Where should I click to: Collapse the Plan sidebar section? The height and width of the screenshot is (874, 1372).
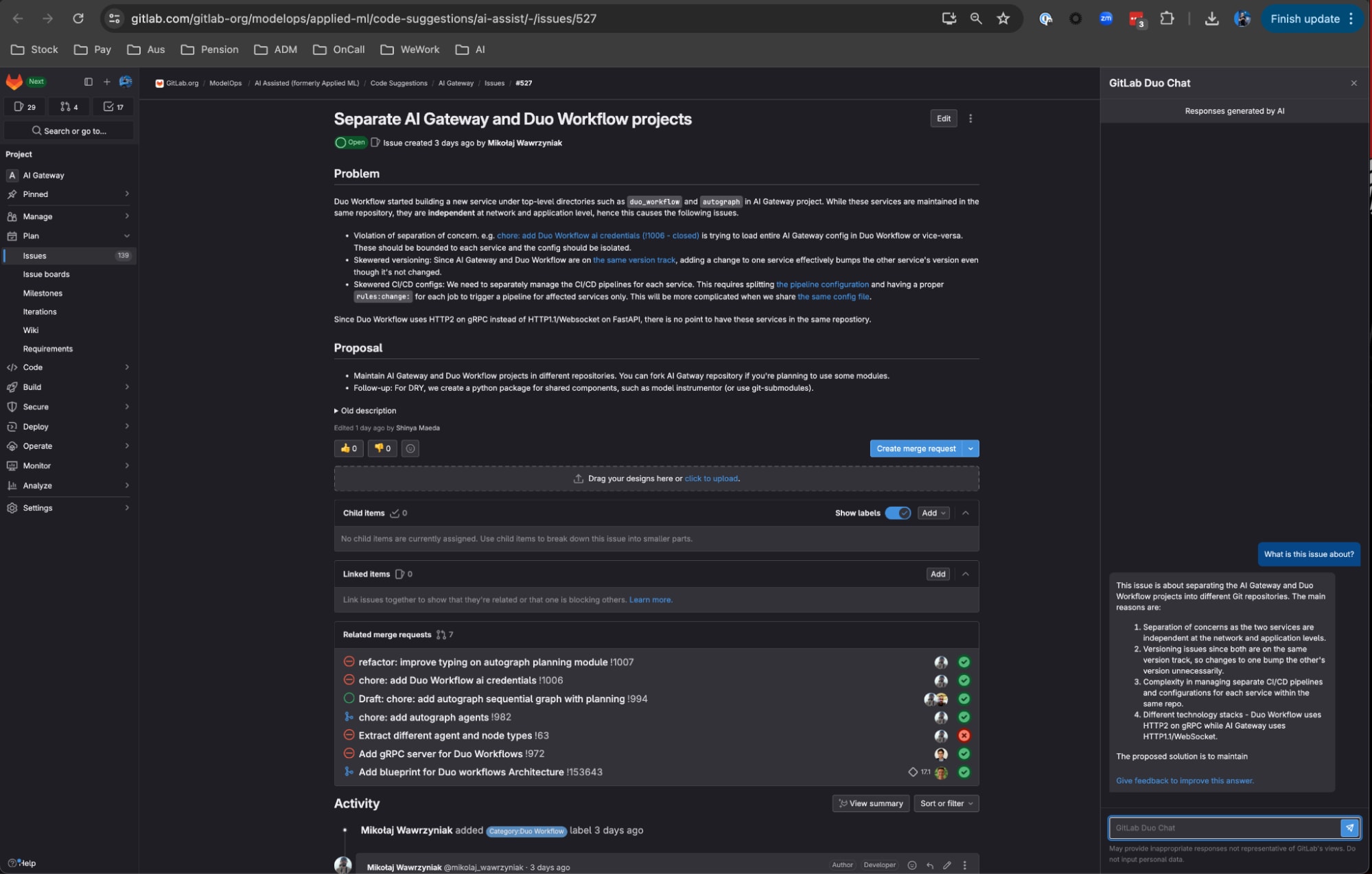[x=69, y=235]
